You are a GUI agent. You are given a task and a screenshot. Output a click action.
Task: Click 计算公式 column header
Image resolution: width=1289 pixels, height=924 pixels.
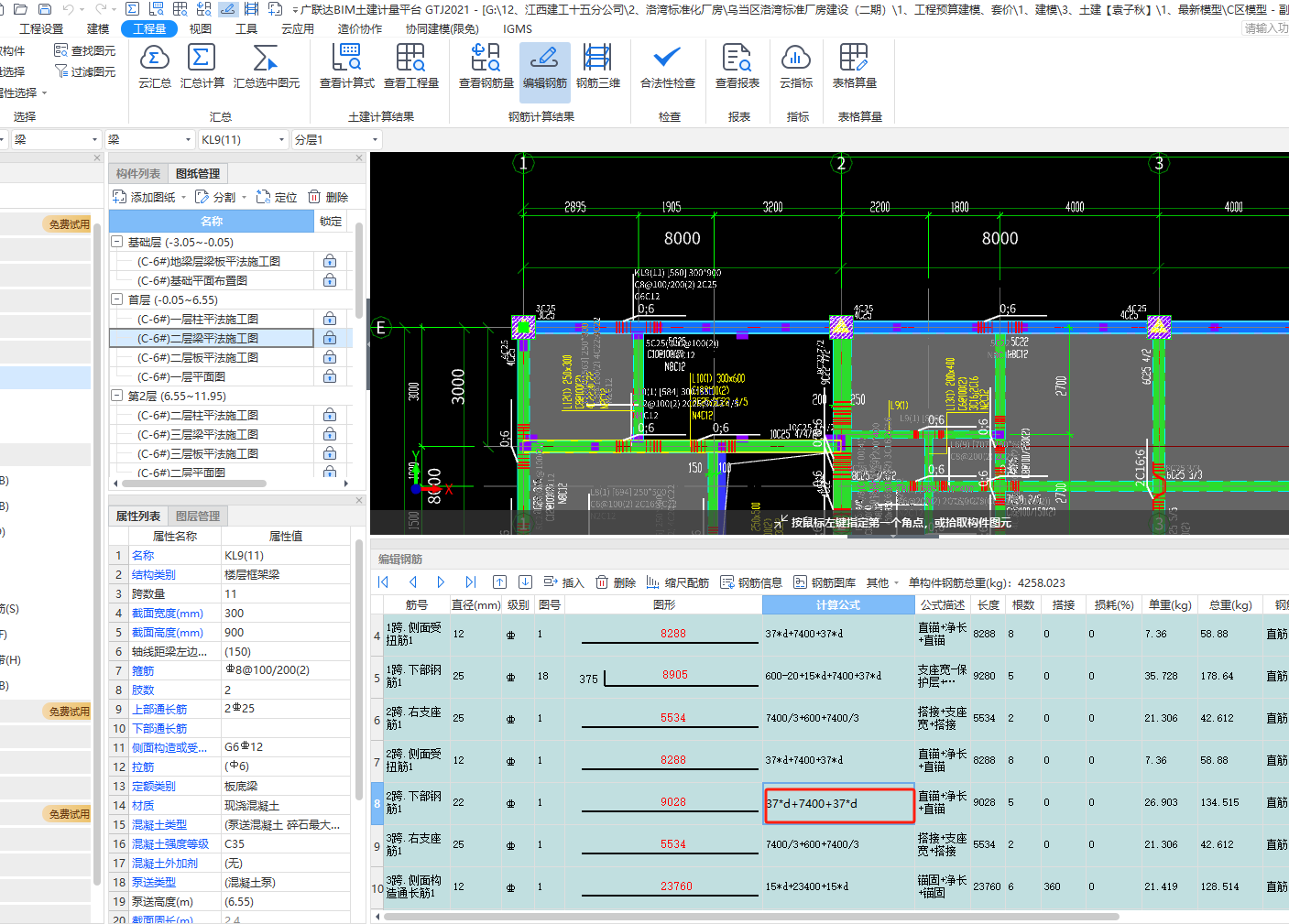click(838, 604)
